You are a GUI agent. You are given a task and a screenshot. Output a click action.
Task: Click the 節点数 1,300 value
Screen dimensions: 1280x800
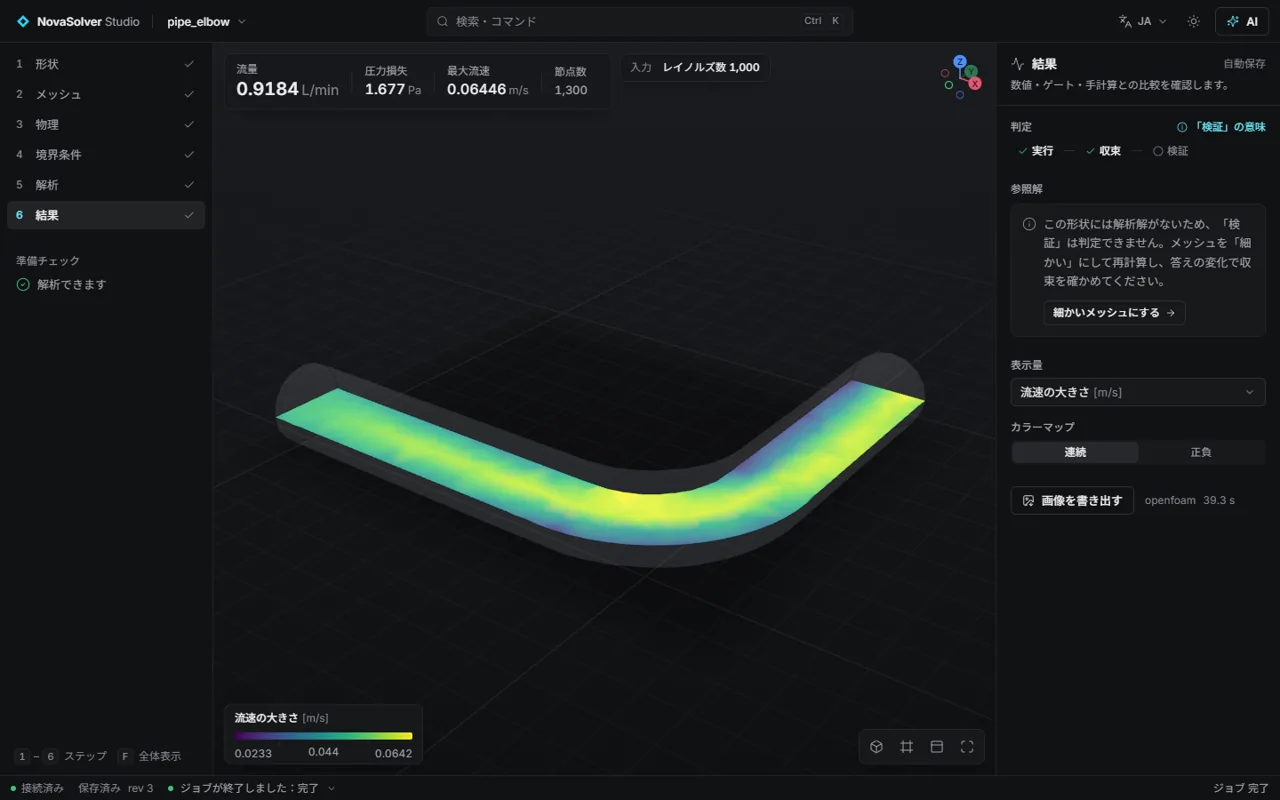(571, 90)
